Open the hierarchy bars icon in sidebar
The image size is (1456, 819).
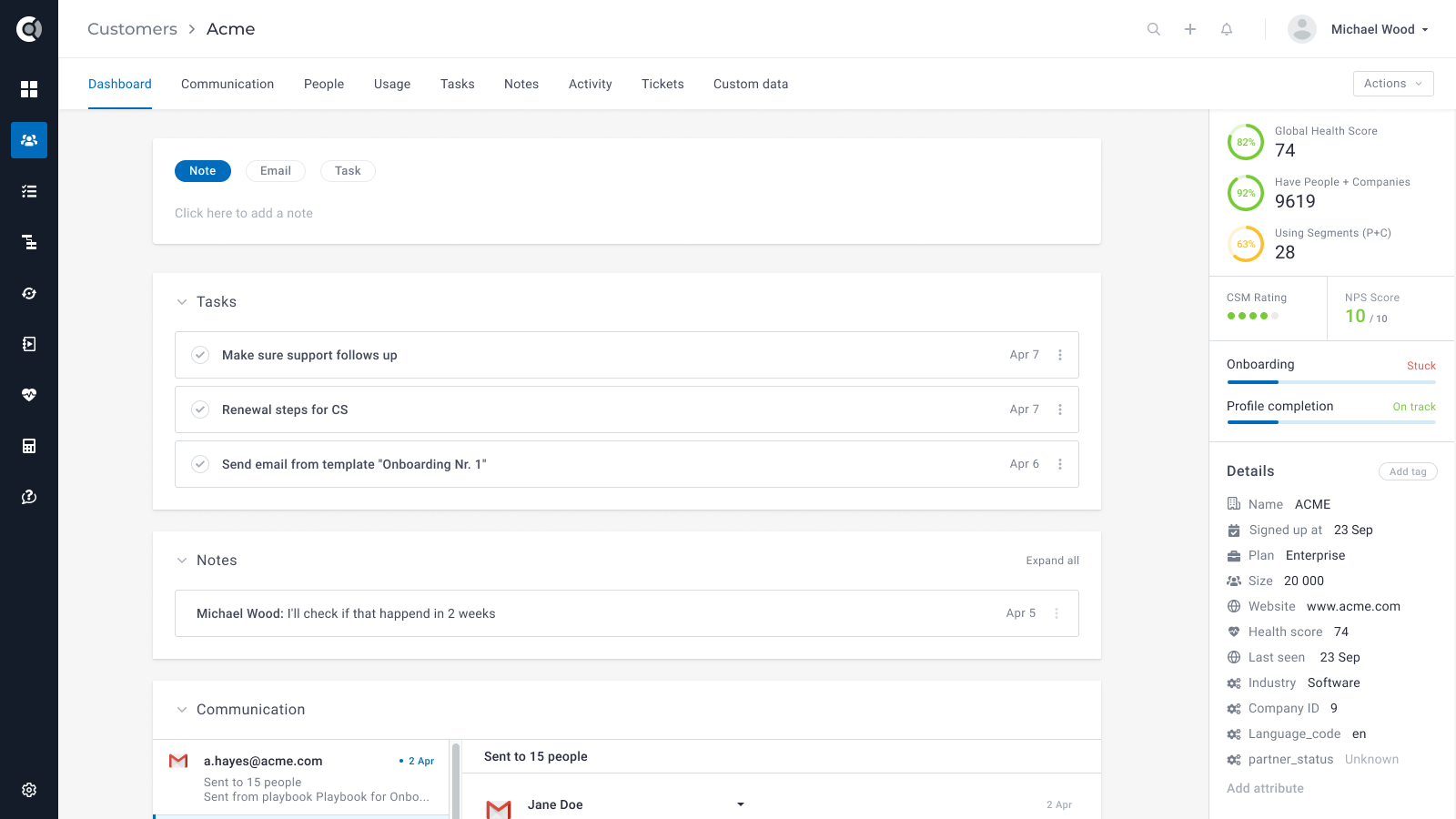coord(29,242)
